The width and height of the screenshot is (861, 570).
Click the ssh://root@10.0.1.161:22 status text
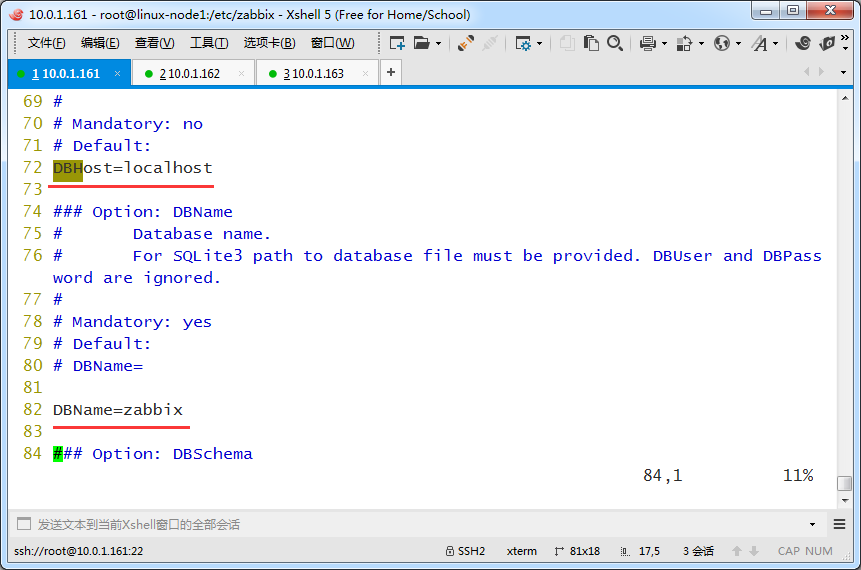[79, 551]
